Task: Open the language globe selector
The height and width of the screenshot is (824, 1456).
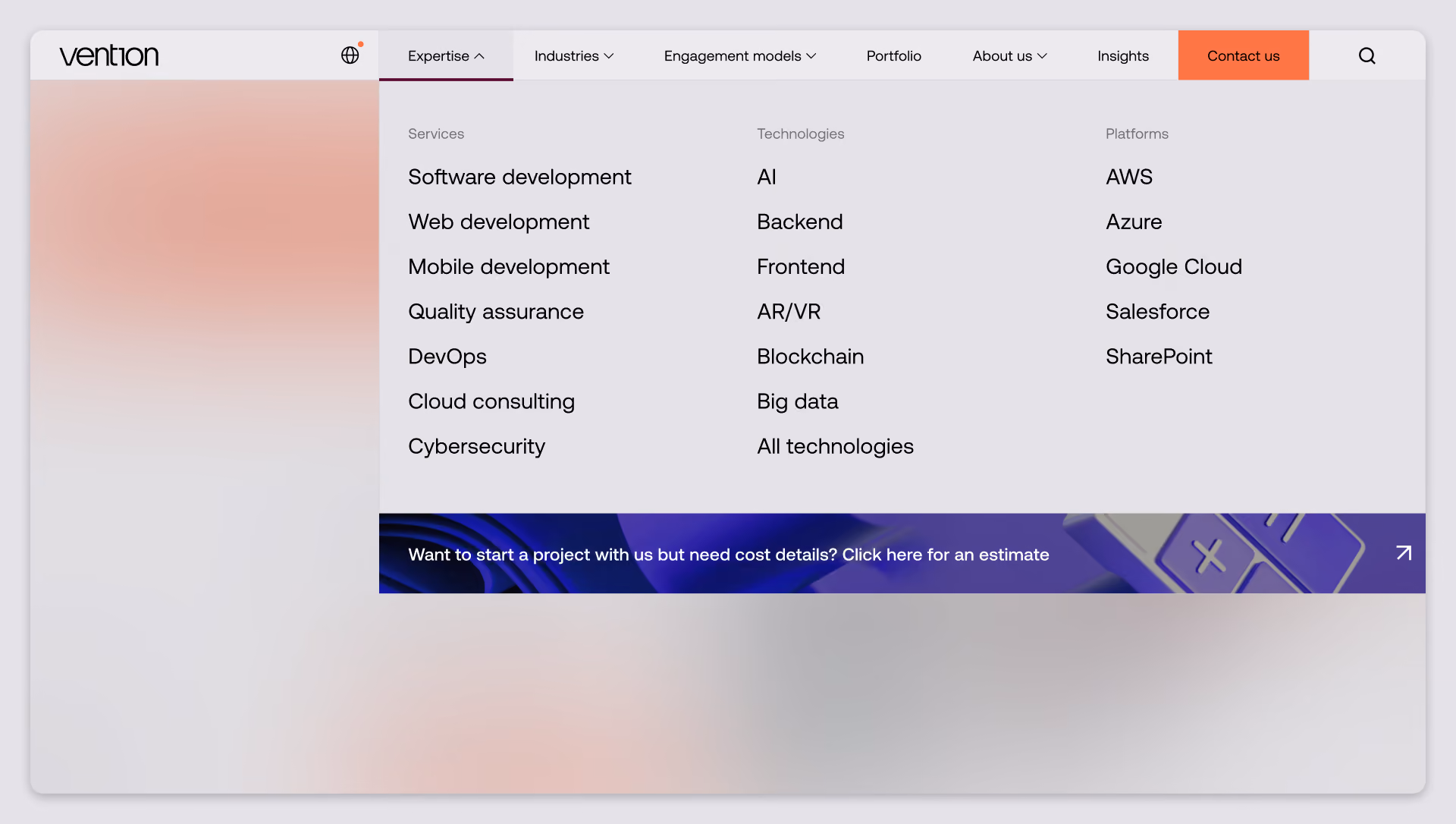Action: pyautogui.click(x=350, y=55)
